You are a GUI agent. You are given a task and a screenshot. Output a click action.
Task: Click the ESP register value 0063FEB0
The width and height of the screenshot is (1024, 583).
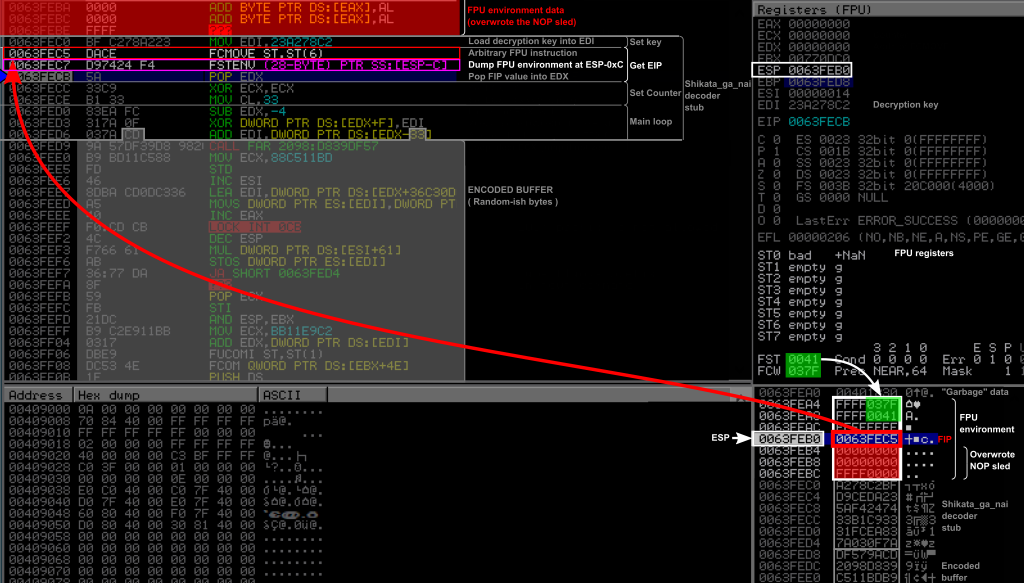tap(820, 71)
